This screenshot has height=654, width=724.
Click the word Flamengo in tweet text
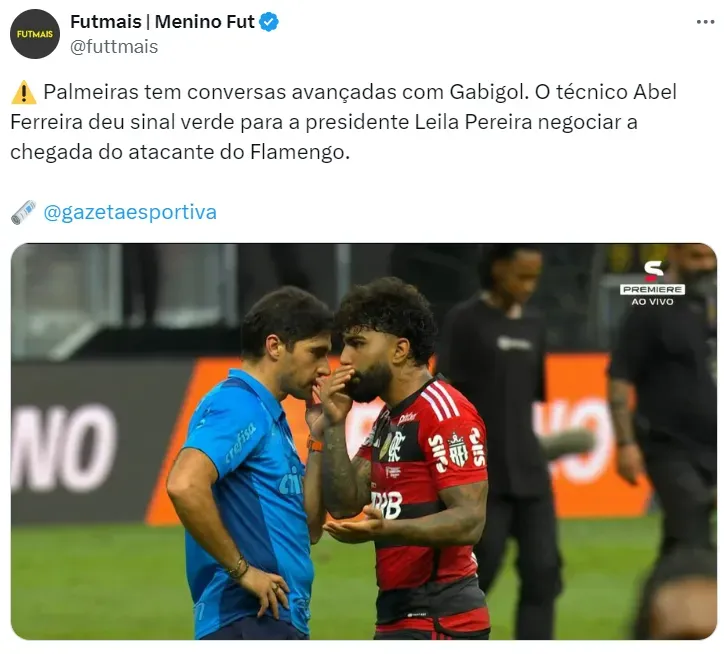coord(298,152)
